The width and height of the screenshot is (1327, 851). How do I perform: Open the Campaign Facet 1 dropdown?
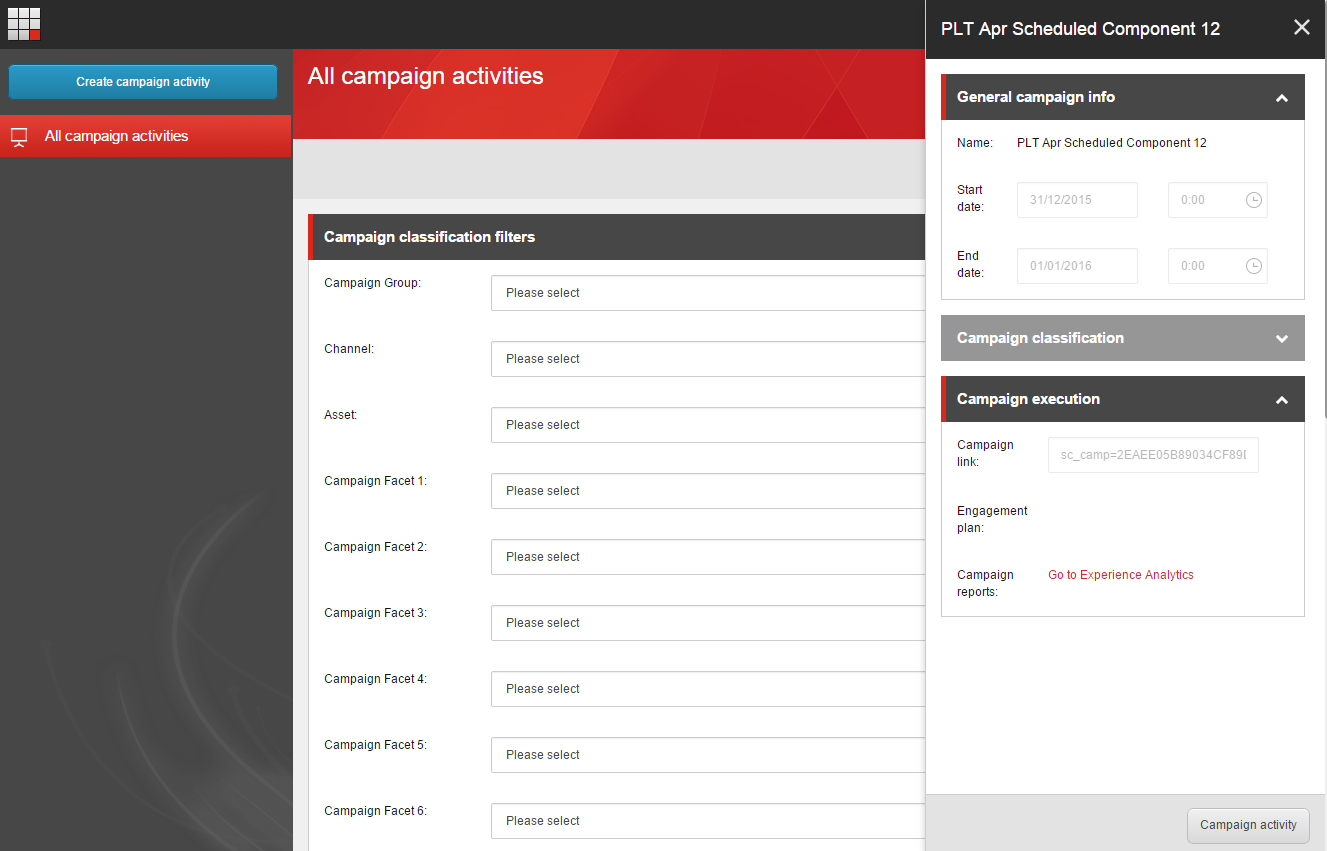[709, 491]
